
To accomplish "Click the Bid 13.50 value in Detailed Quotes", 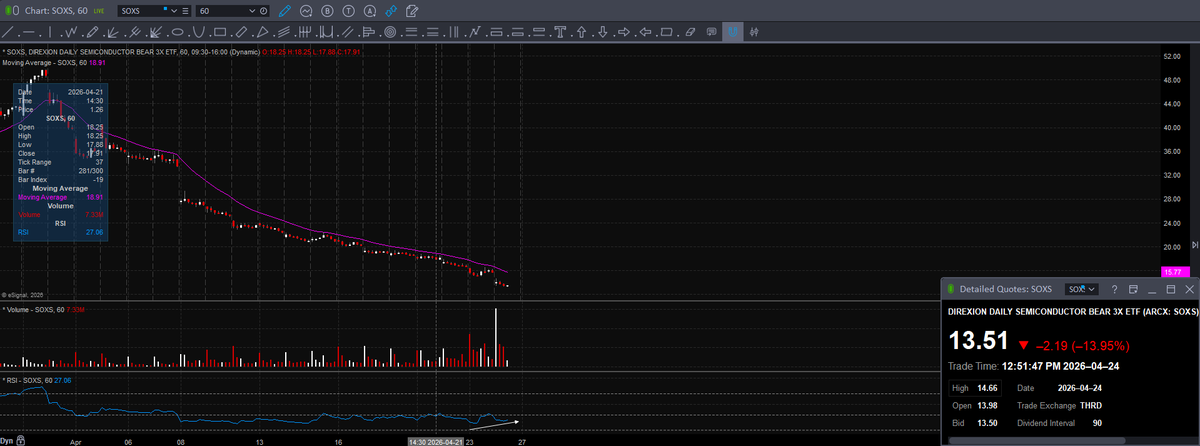I will click(x=988, y=423).
